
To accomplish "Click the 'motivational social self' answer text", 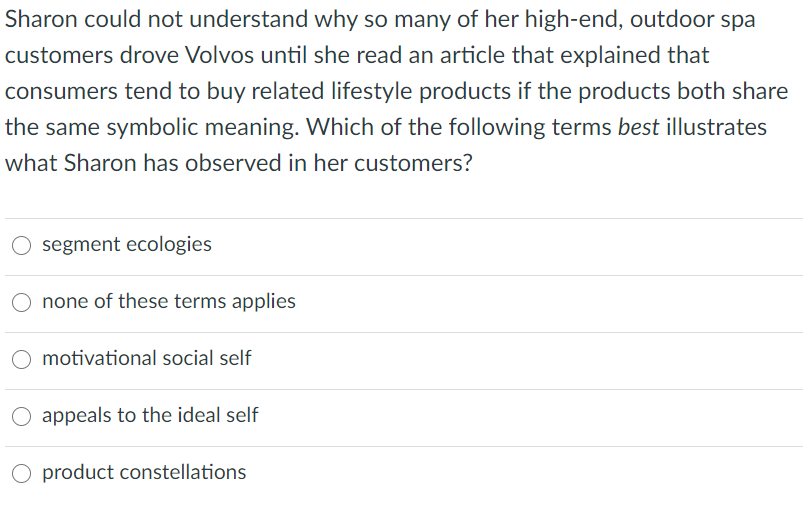I will pos(146,358).
